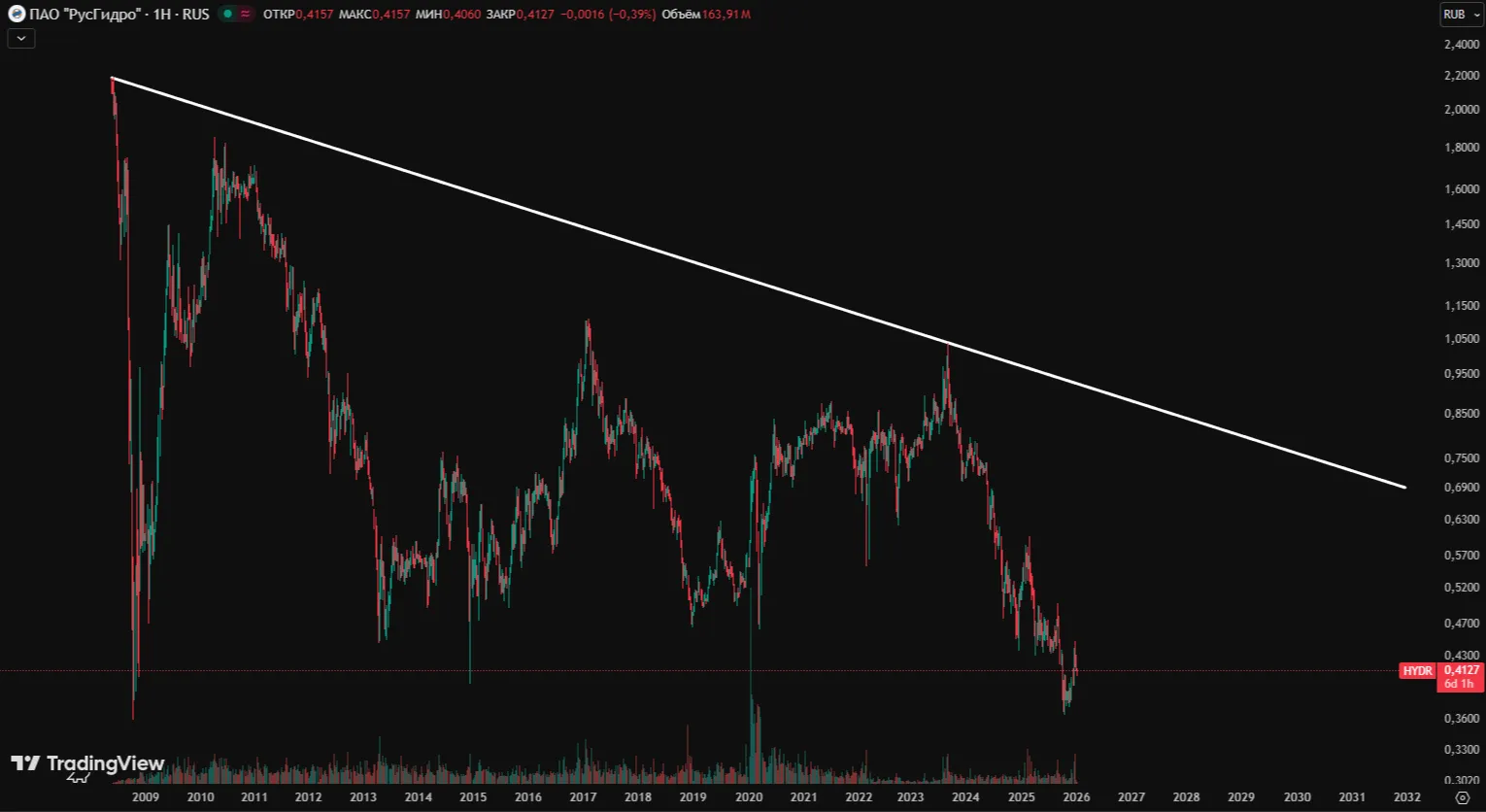Viewport: 1486px width, 812px height.
Task: Open chart settings gear at bottom right
Action: (1462, 797)
